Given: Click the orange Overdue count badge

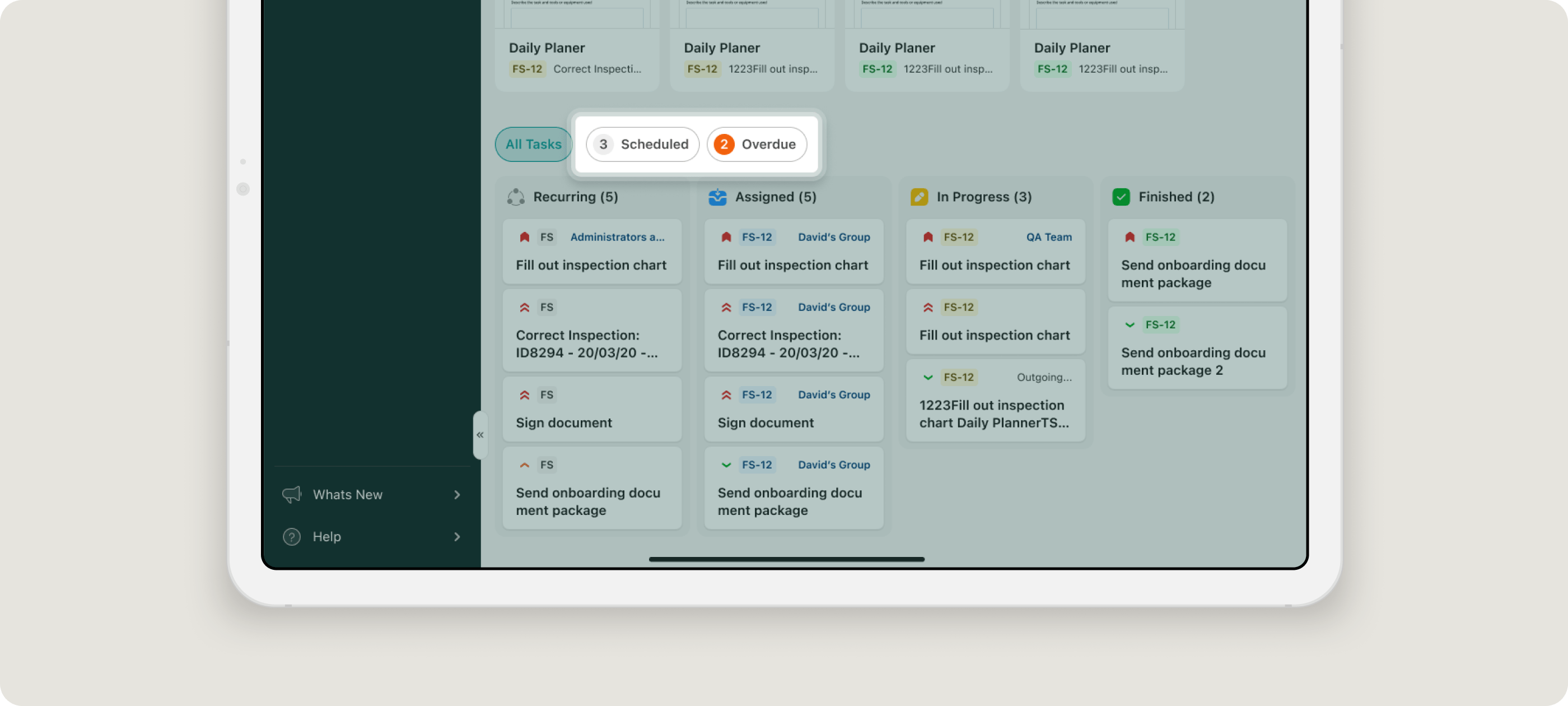Looking at the screenshot, I should [724, 145].
